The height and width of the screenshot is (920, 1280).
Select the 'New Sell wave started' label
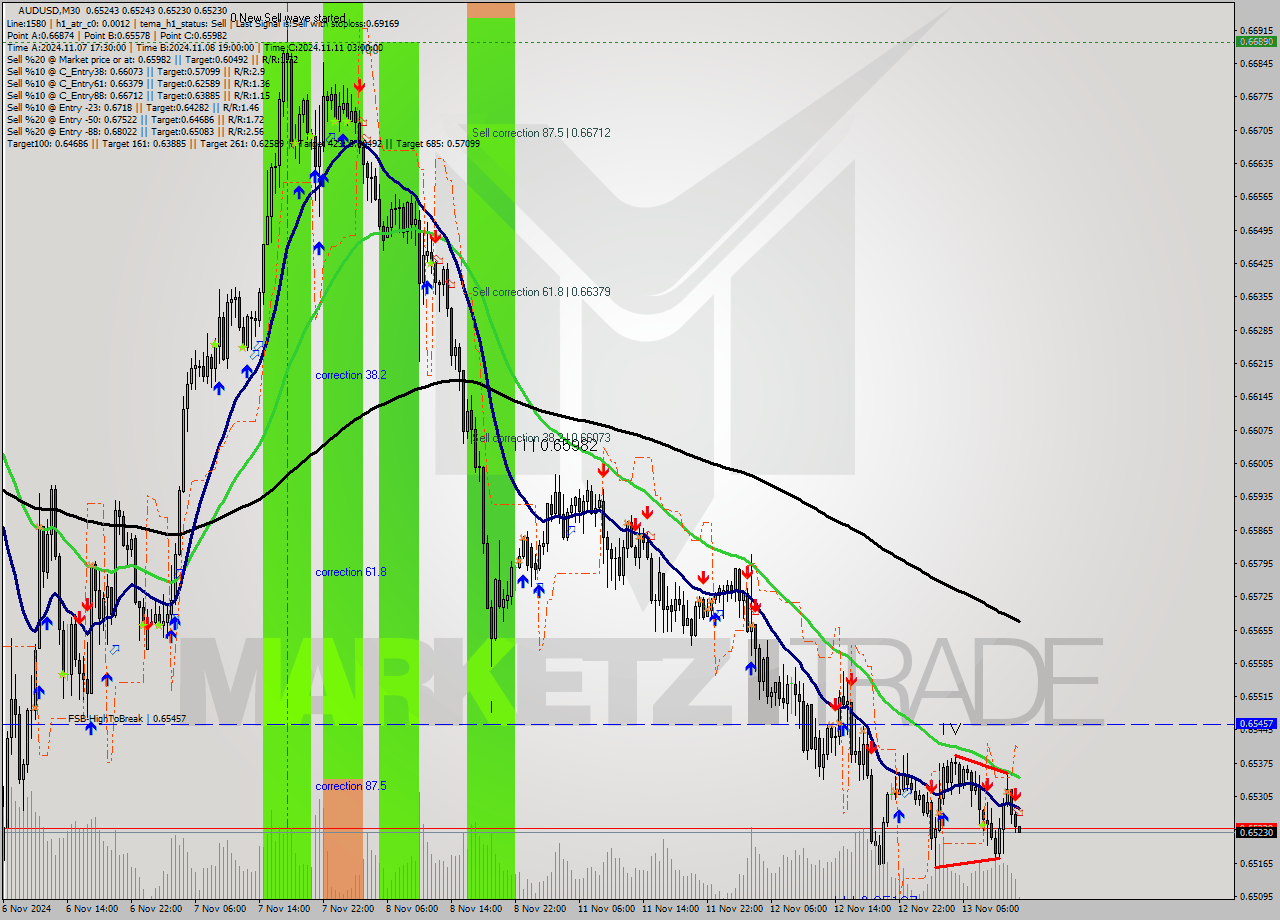coord(291,19)
